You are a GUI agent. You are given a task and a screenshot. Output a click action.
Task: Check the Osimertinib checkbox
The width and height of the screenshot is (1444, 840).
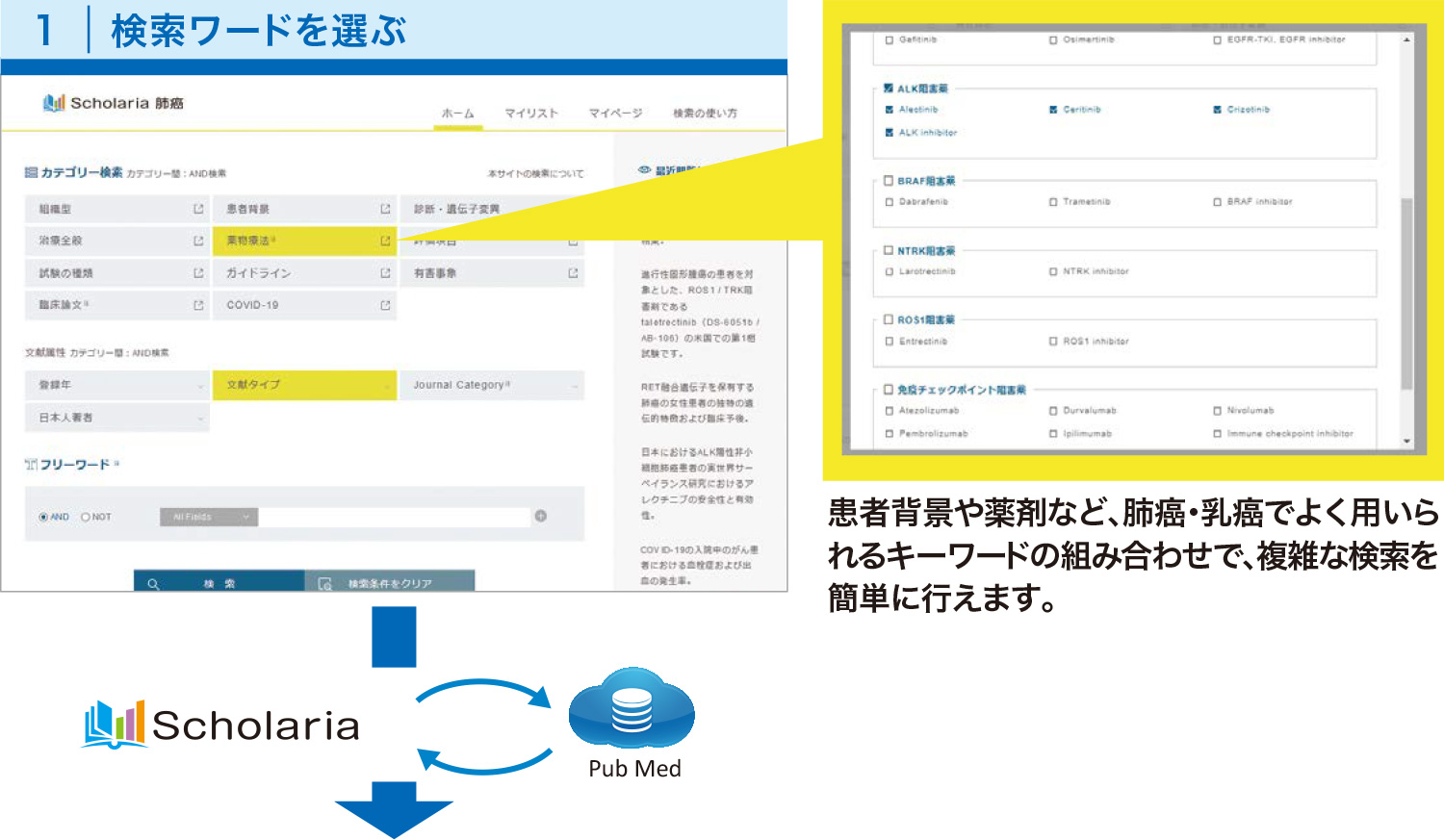click(1053, 40)
